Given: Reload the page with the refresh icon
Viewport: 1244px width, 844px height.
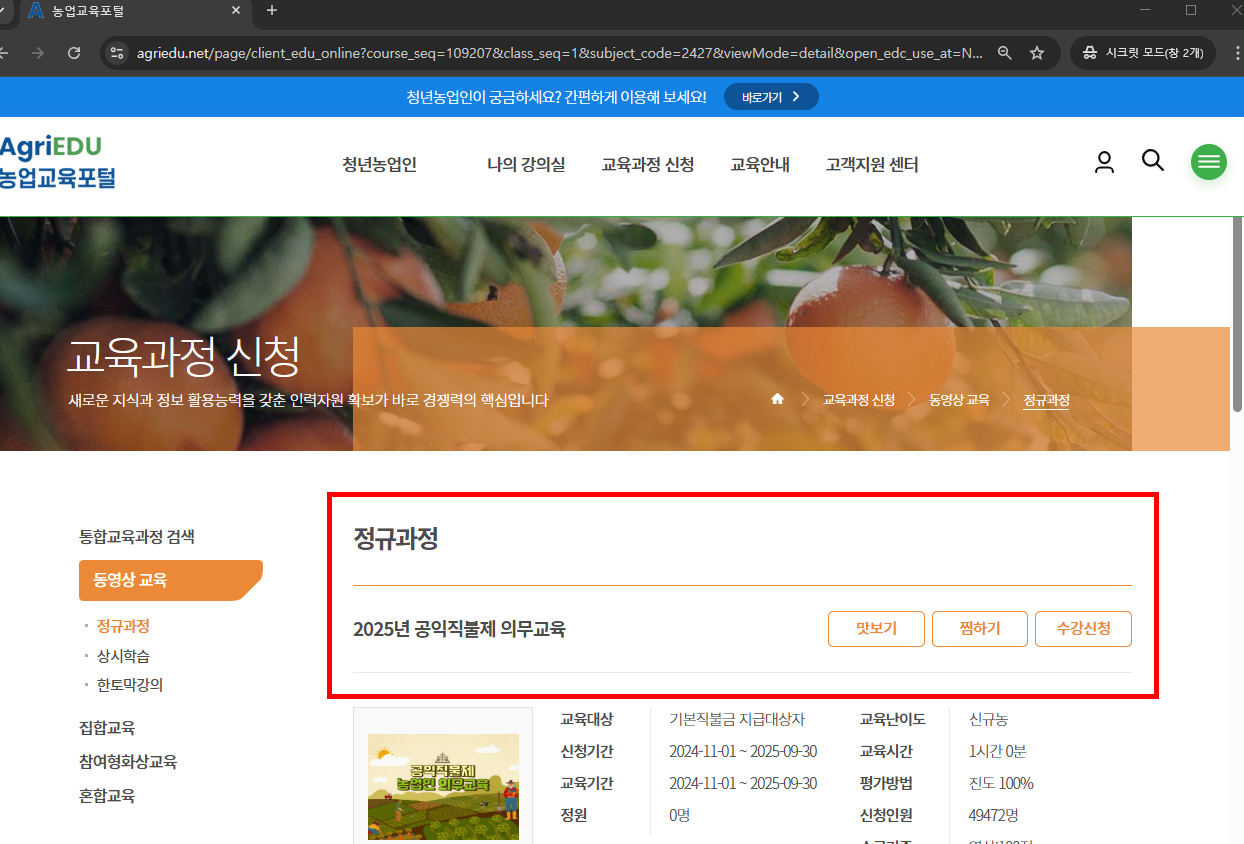Looking at the screenshot, I should coord(73,52).
